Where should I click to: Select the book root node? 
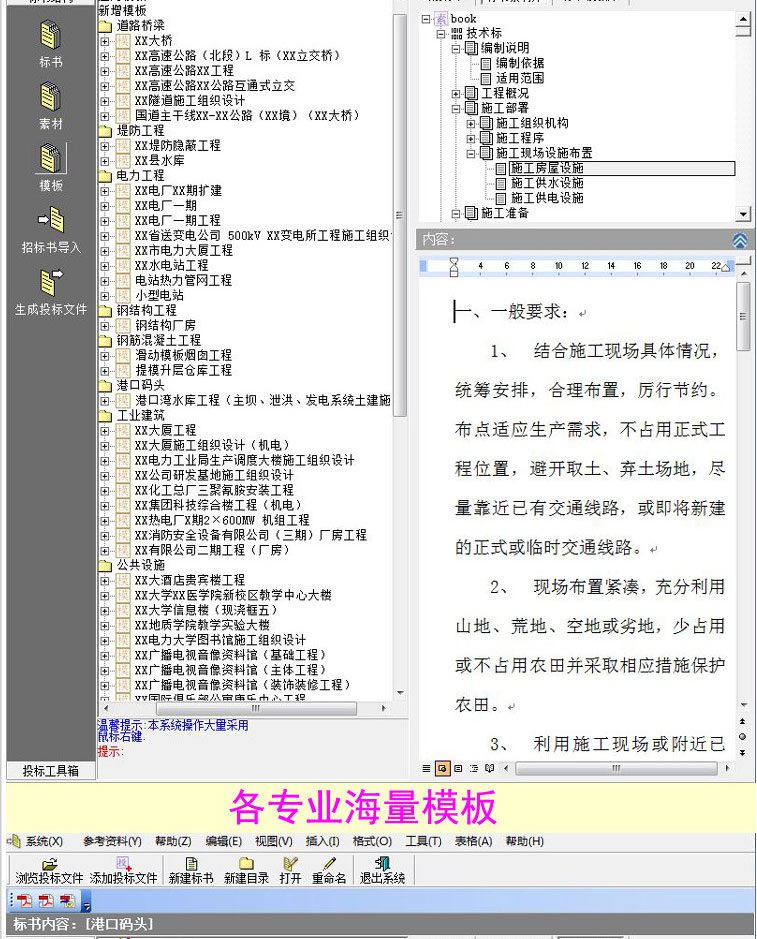click(463, 19)
